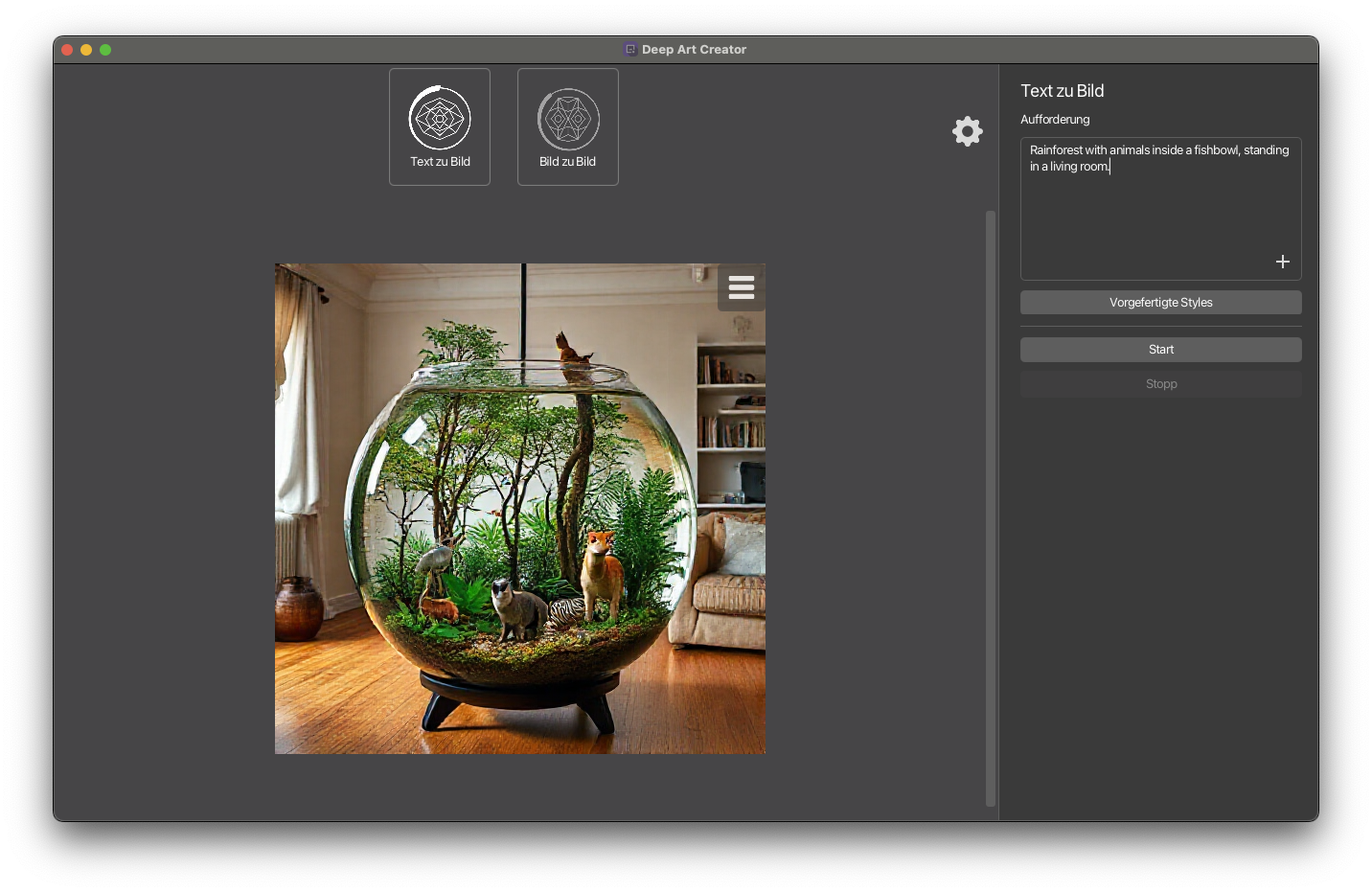Select the generated fishbowl rainforest image

coord(519,509)
